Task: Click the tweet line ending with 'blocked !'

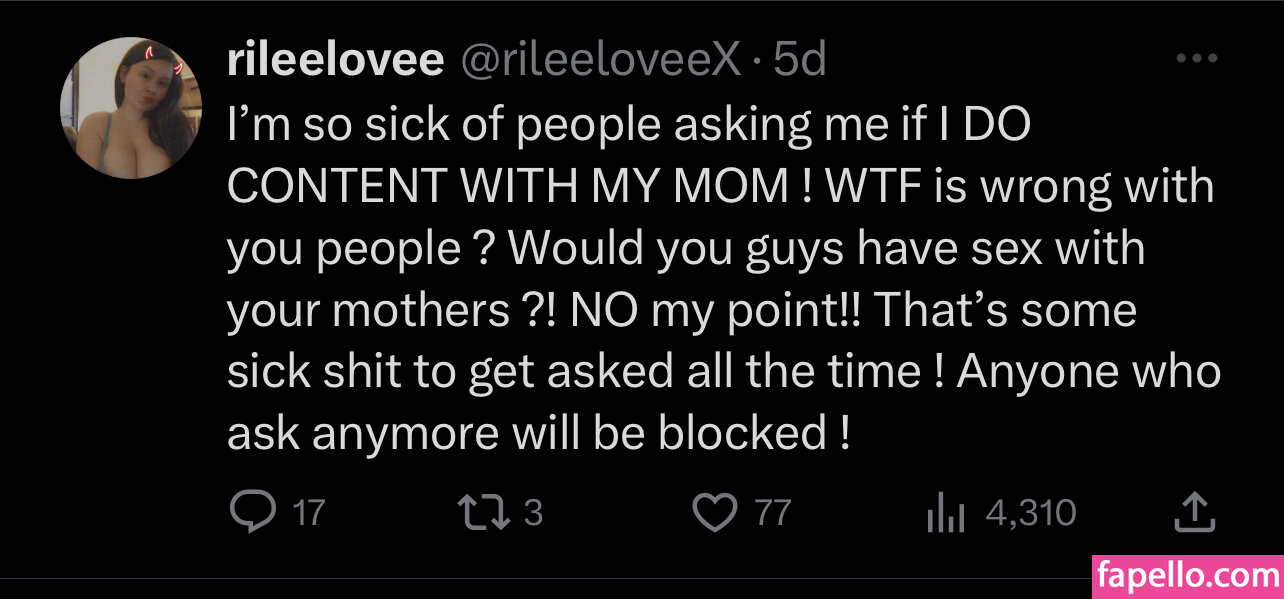Action: (540, 432)
